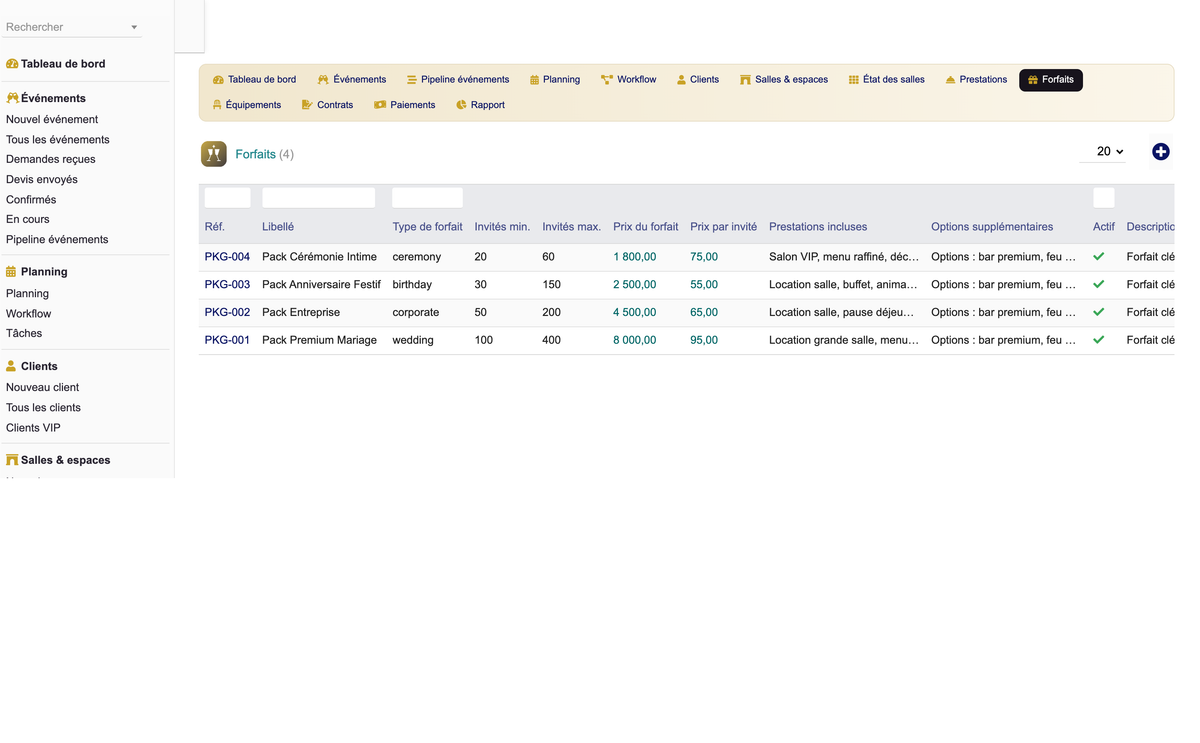This screenshot has height=743, width=1200.
Task: Open Tableau de bord tab in top bar
Action: (x=254, y=80)
